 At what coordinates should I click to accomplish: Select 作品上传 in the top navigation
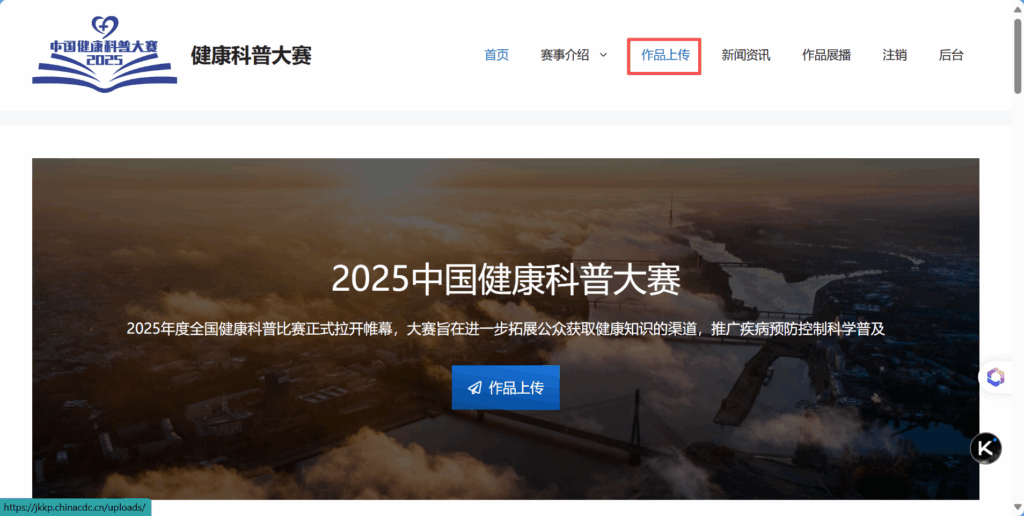pos(665,56)
